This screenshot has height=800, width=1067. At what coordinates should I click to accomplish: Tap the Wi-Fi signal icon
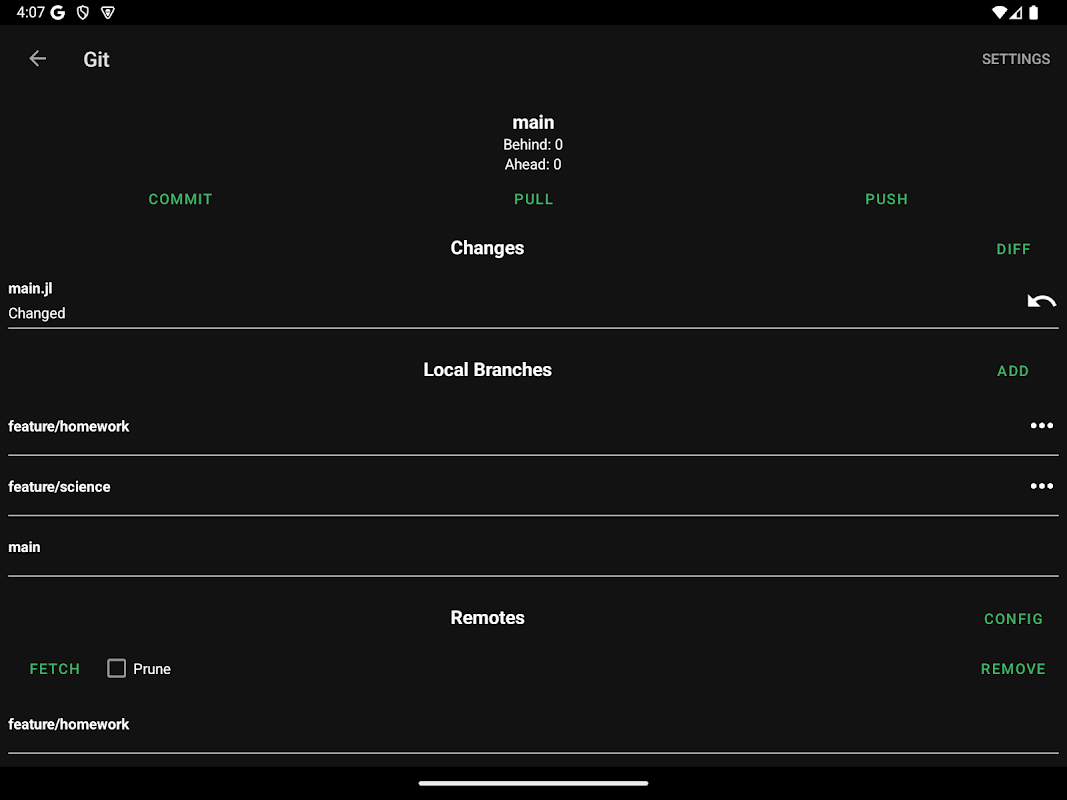tap(1000, 12)
